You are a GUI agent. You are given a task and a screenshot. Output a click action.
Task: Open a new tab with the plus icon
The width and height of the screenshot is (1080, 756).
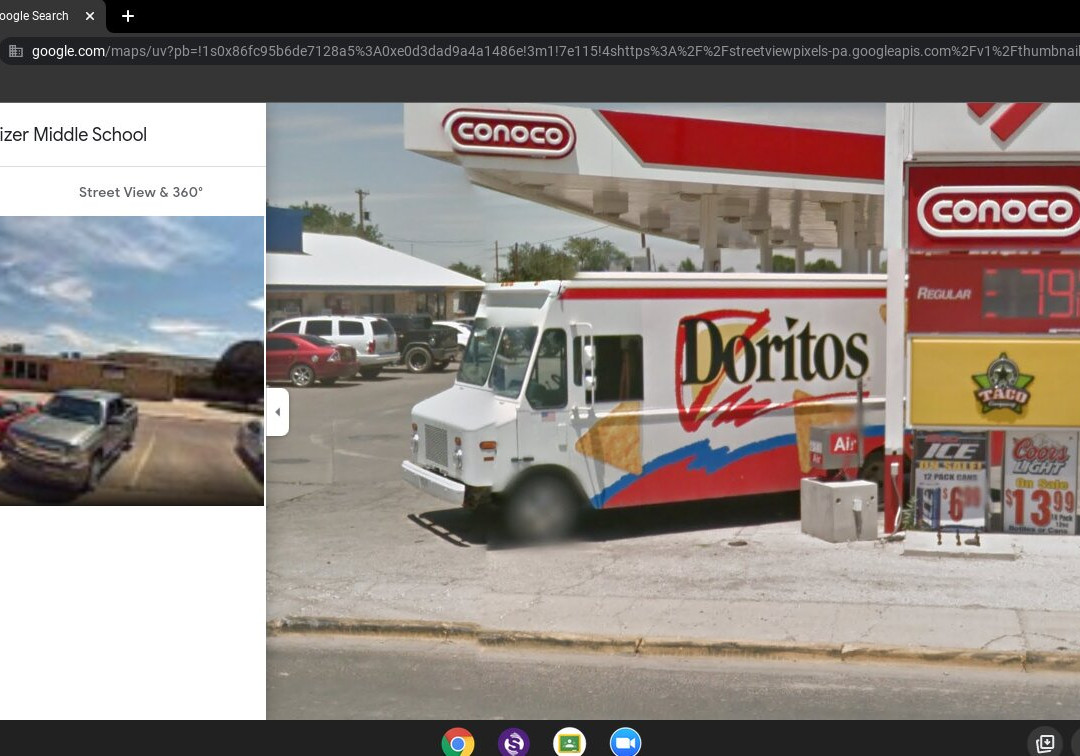tap(128, 16)
